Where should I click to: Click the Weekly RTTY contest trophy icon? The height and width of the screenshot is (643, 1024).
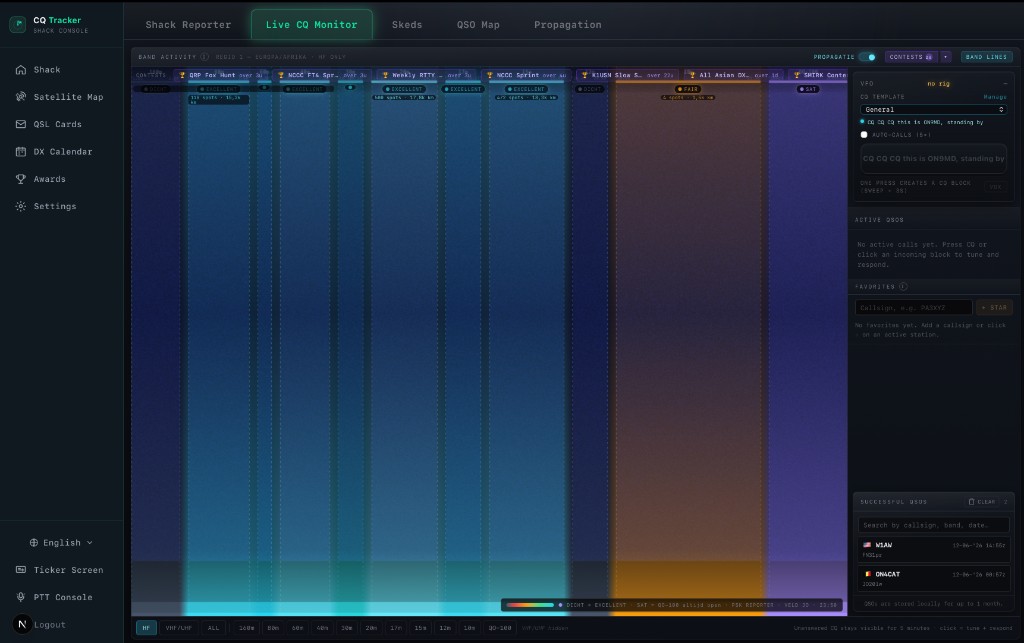coord(385,75)
